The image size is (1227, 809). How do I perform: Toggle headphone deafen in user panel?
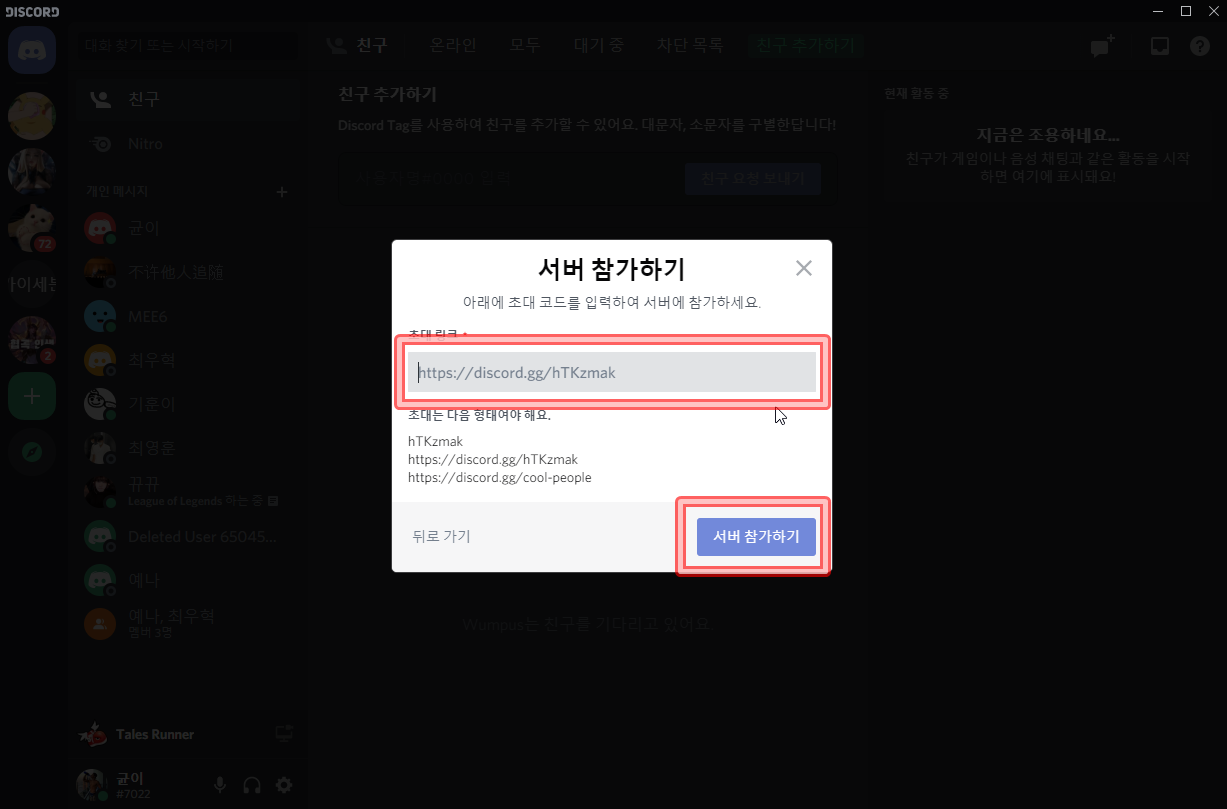[252, 785]
